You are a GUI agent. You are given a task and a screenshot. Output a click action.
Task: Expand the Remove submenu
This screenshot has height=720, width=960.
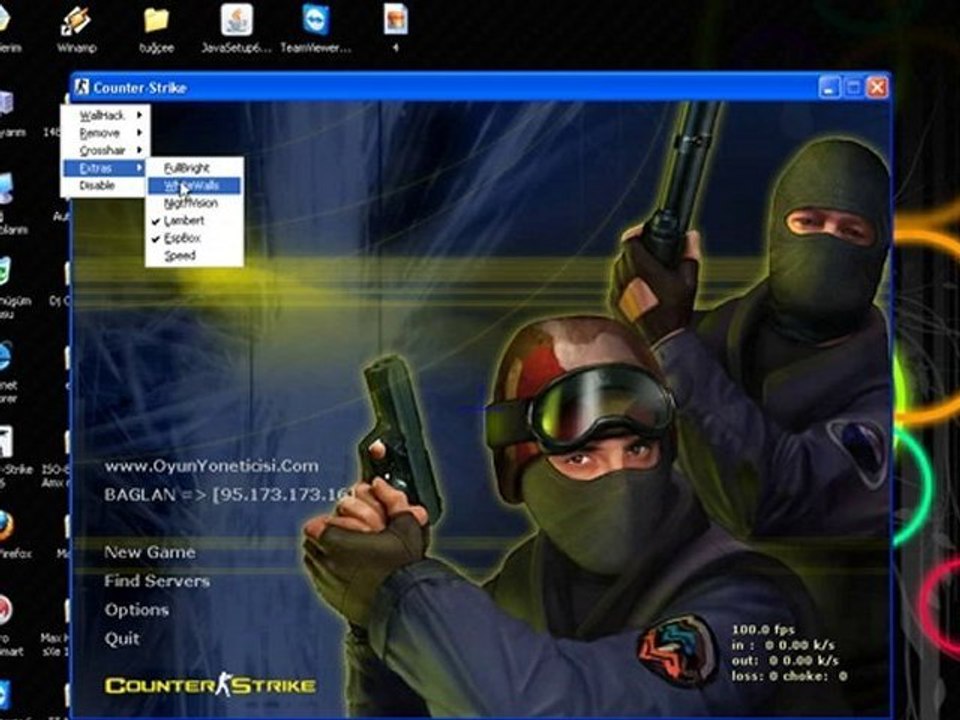coord(105,133)
